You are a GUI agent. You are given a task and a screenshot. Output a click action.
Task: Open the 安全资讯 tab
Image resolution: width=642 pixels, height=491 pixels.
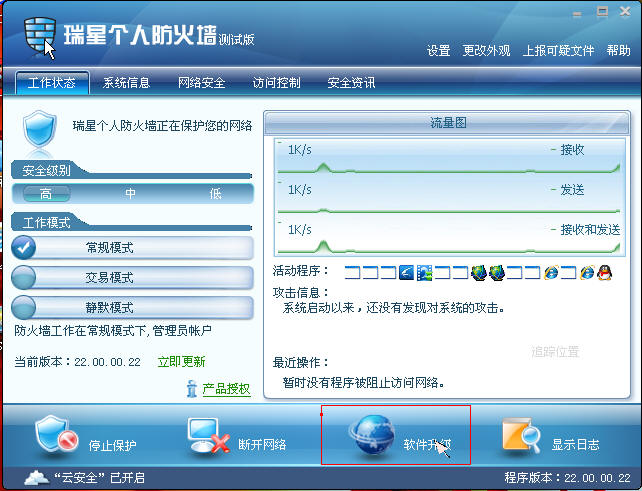[x=351, y=83]
